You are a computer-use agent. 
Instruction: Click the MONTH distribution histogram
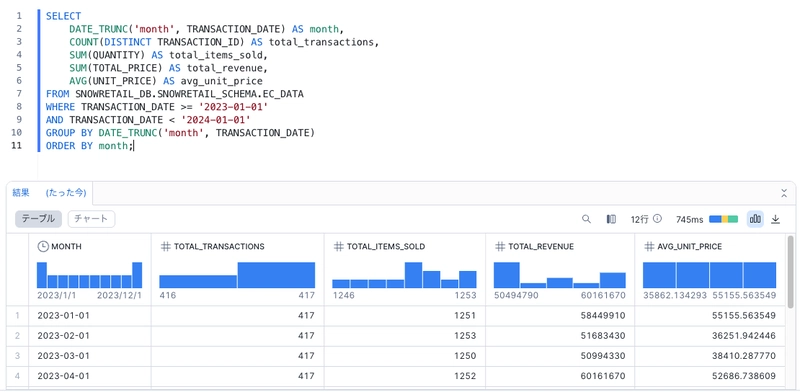click(x=89, y=275)
